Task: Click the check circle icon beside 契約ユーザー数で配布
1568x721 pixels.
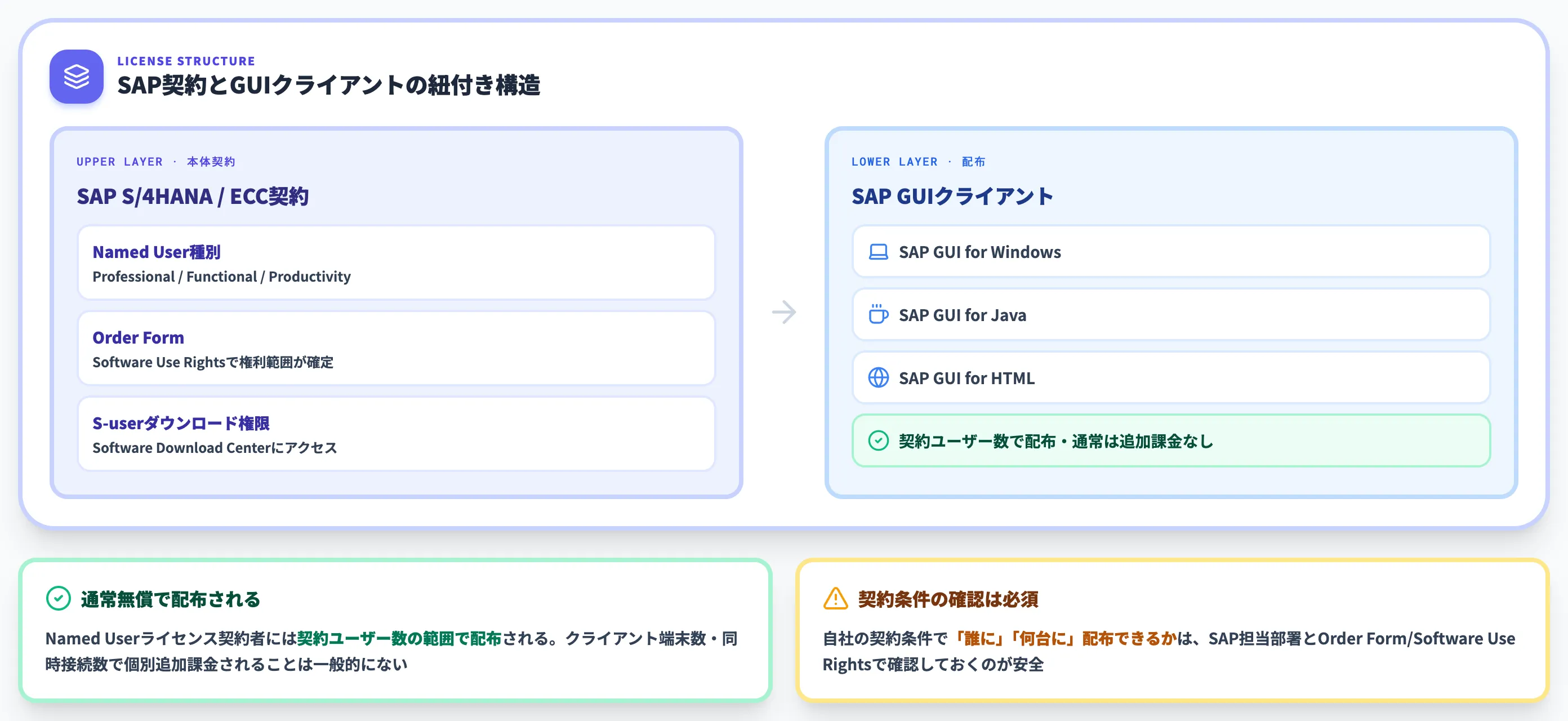Action: pos(879,441)
